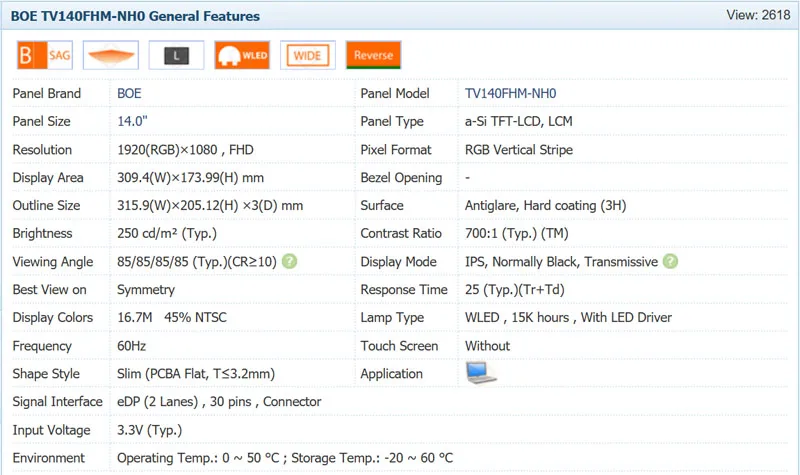Select 'WLED , 15K hours , With LED Driver'
This screenshot has width=800, height=475.
[568, 317]
